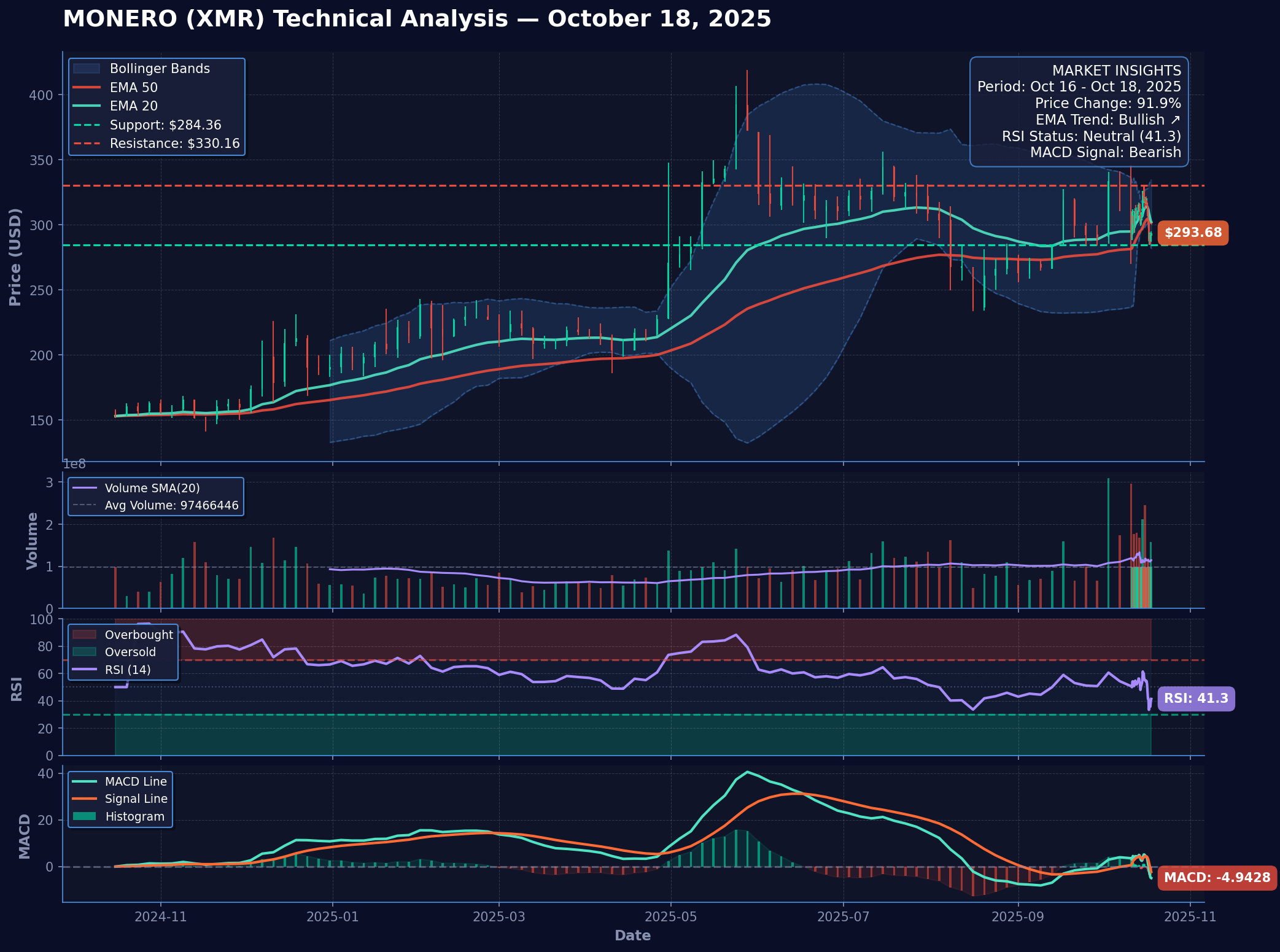Click the Signal Line legend entry
Image resolution: width=1280 pixels, height=952 pixels.
[136, 799]
